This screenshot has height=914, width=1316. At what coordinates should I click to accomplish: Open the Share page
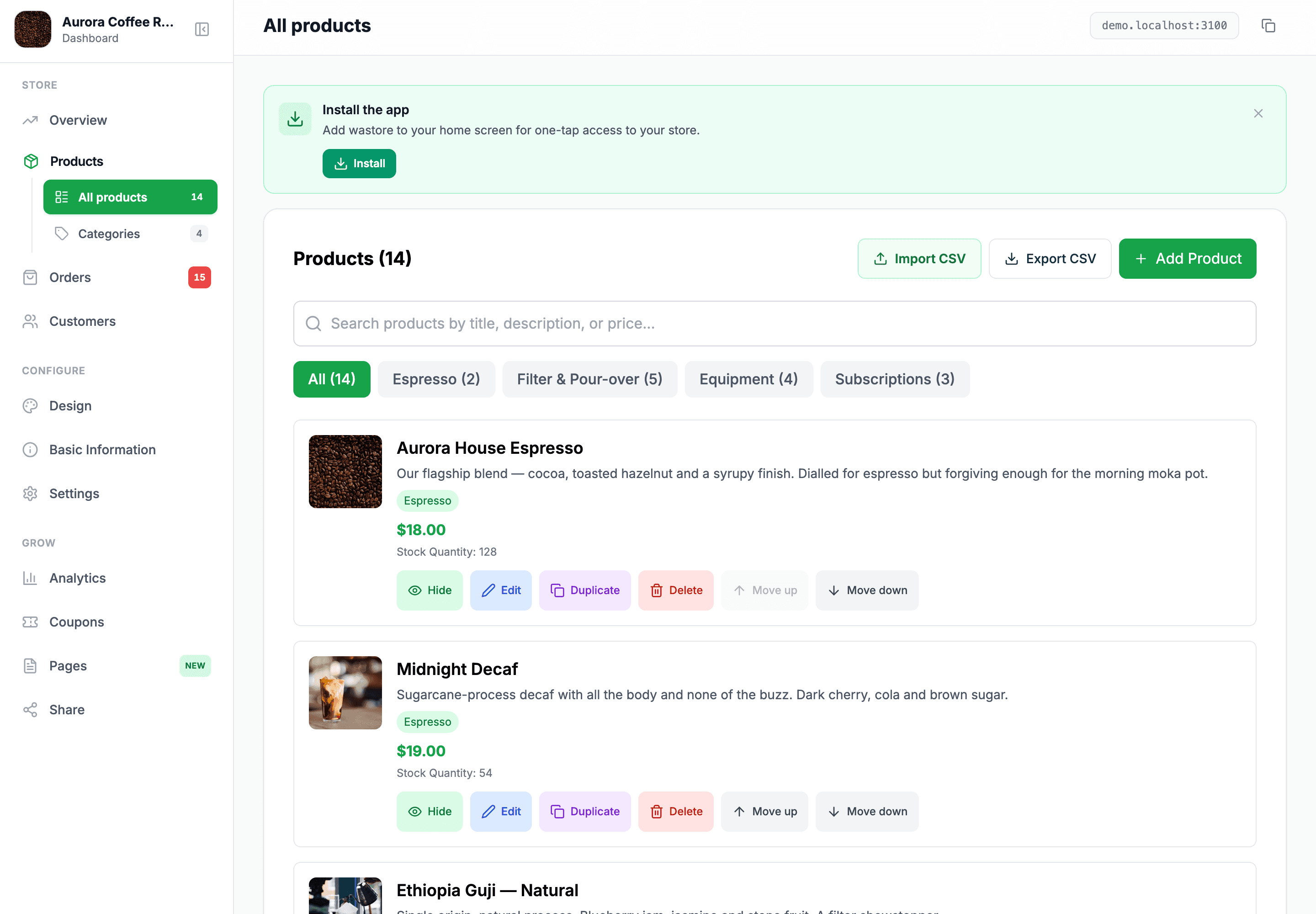click(x=117, y=710)
